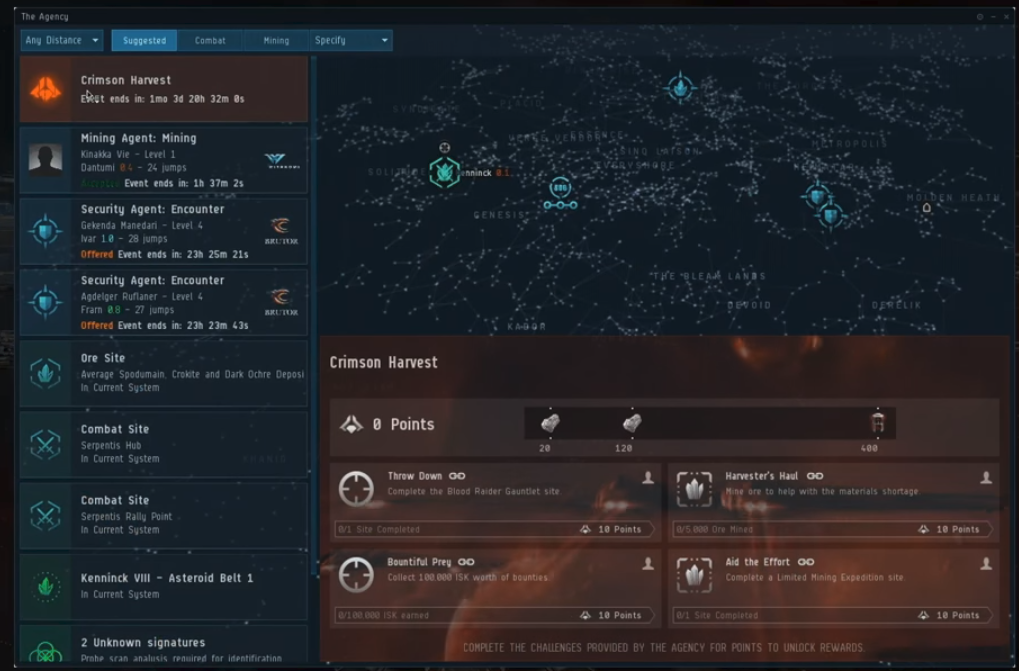Viewport: 1019px width, 671px height.
Task: Click the Crimson Harvest event title in the list
Action: click(126, 80)
